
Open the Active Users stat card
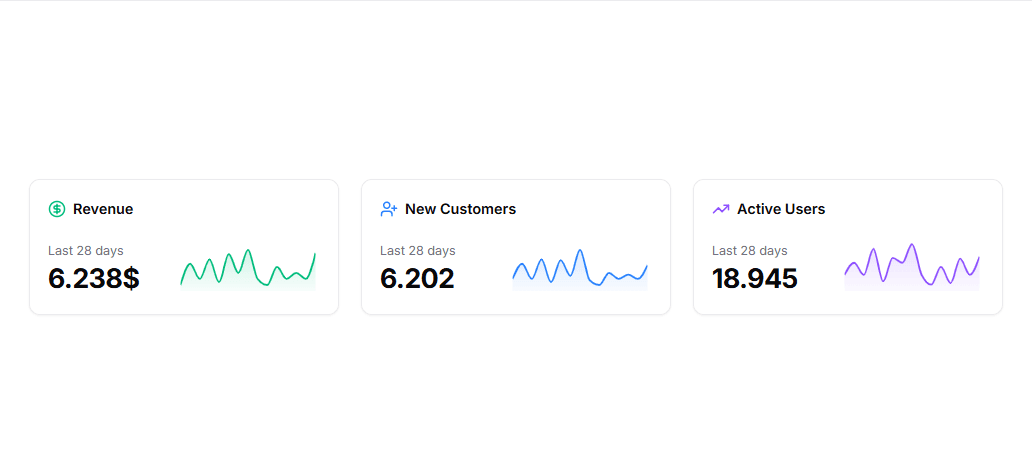pos(848,300)
